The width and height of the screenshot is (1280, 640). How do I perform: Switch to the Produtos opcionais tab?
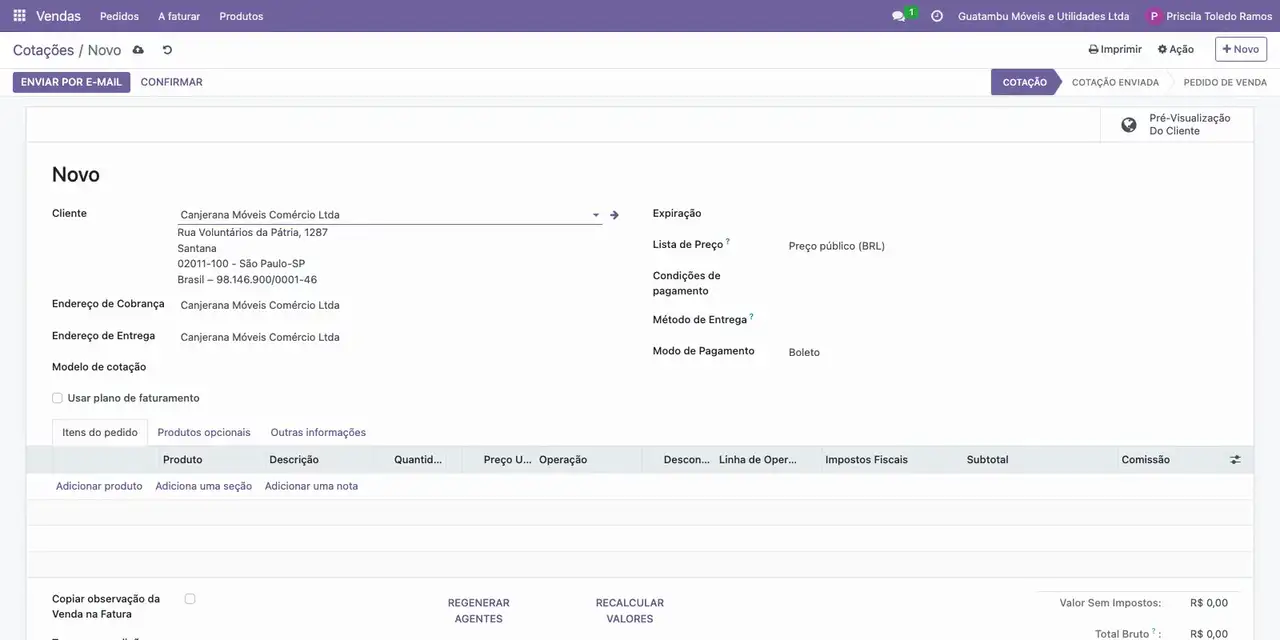[204, 432]
